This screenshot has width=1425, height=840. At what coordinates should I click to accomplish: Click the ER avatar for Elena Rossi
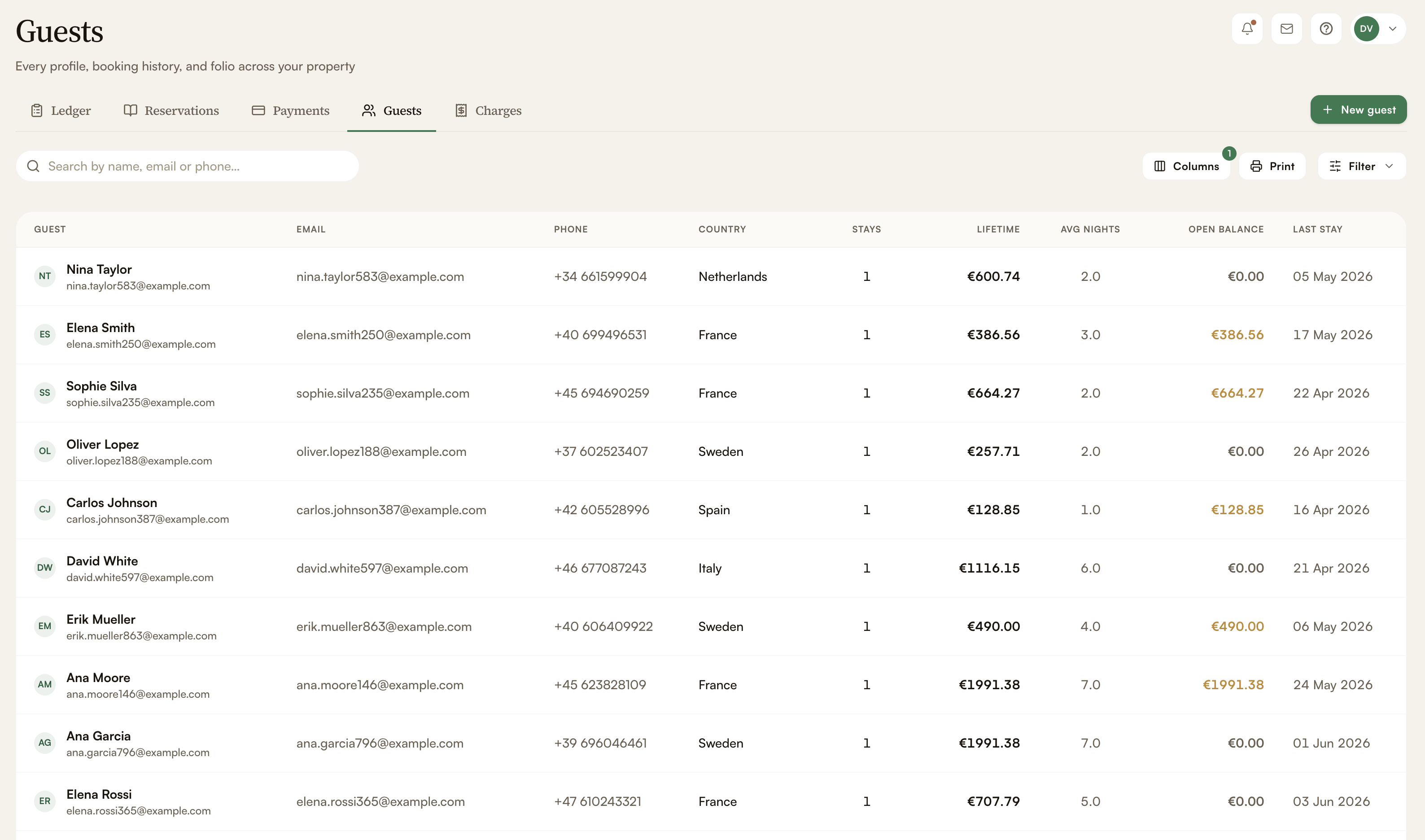[45, 801]
